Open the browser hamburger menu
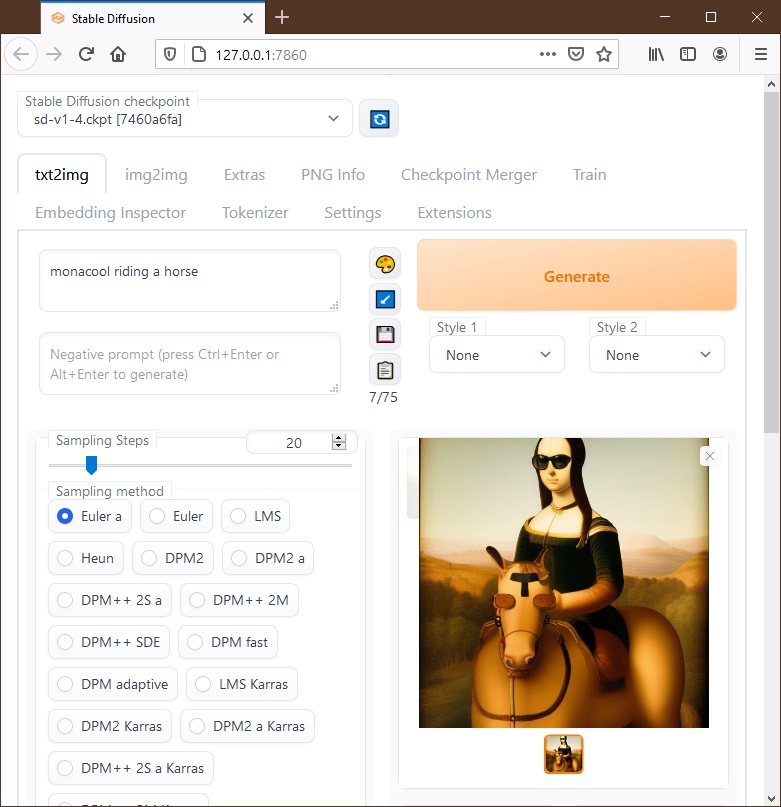Screen dimensions: 781x807 point(761,54)
